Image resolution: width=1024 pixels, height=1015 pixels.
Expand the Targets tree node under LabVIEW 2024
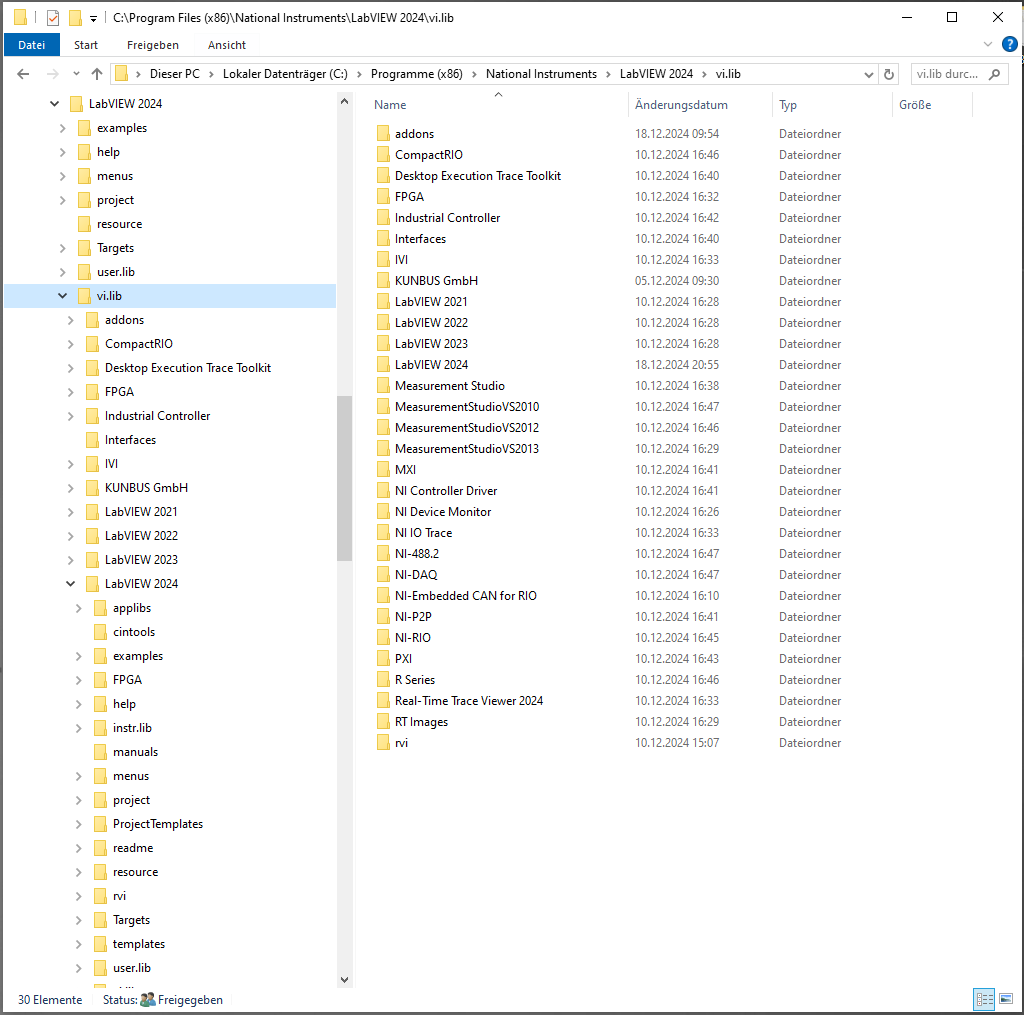click(63, 248)
